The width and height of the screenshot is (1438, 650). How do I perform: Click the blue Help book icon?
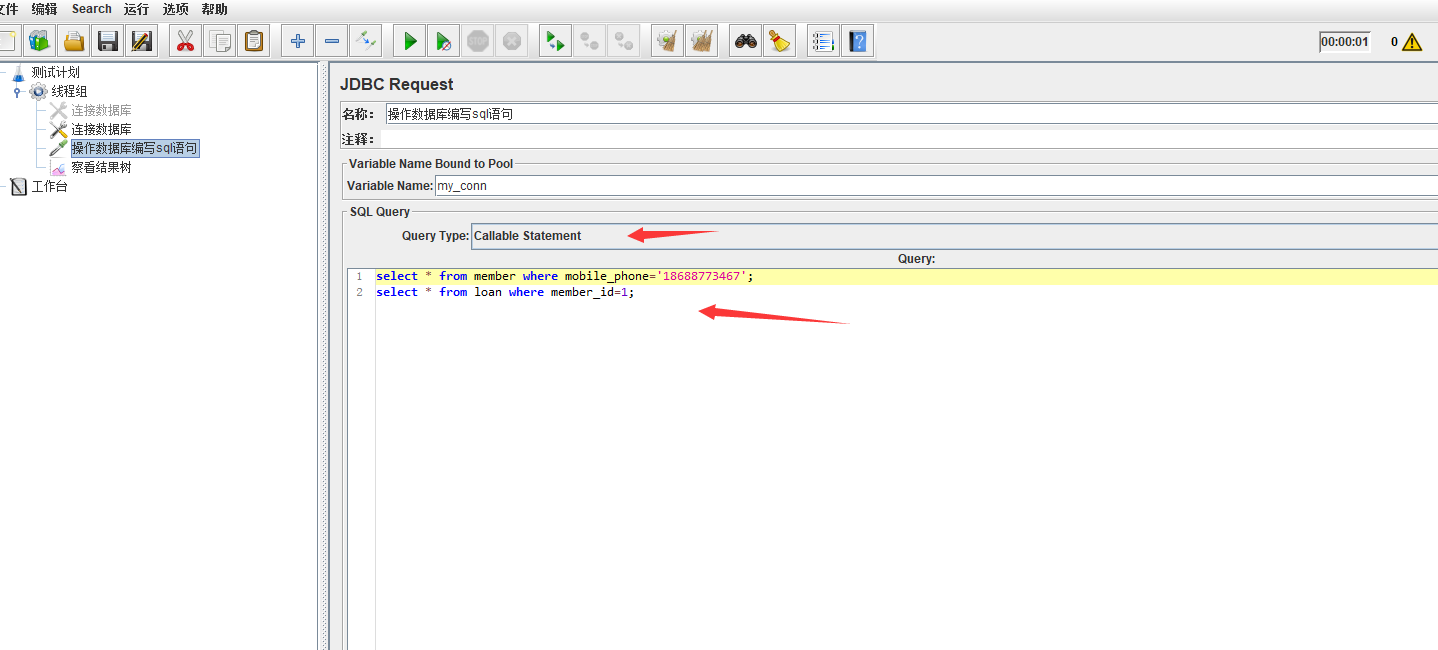857,41
